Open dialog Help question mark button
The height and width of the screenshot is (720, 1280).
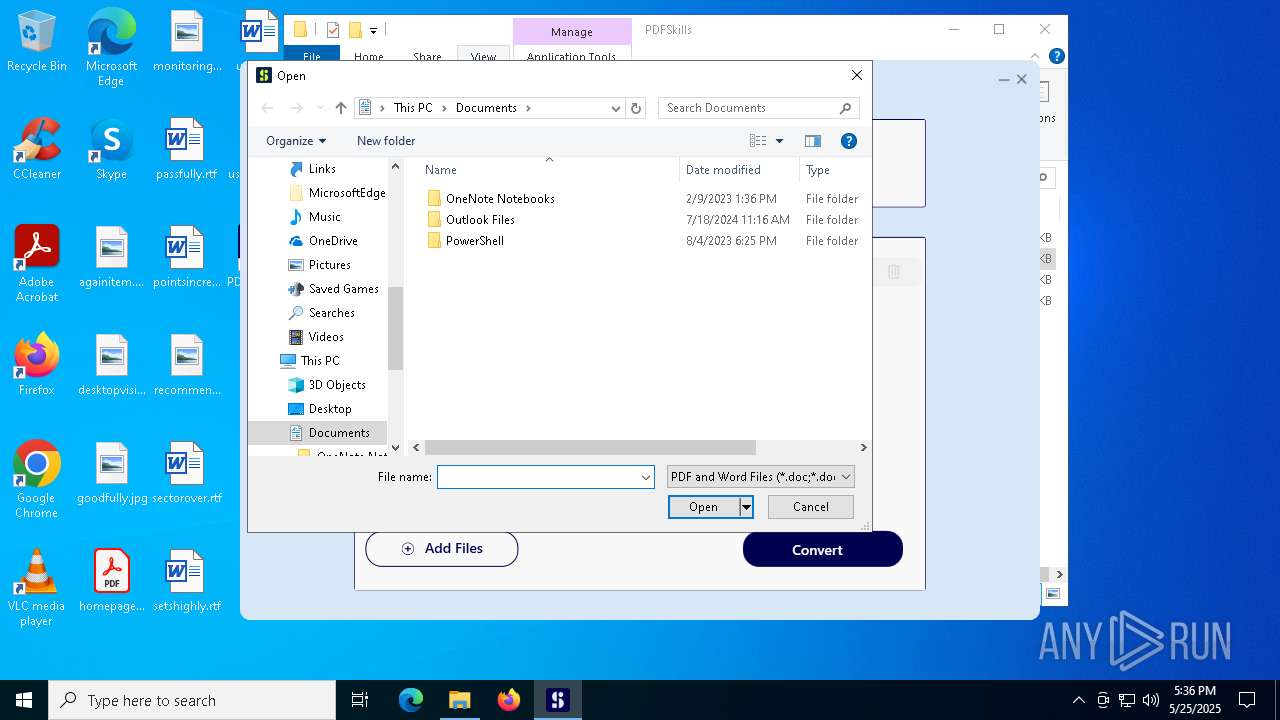pos(849,141)
